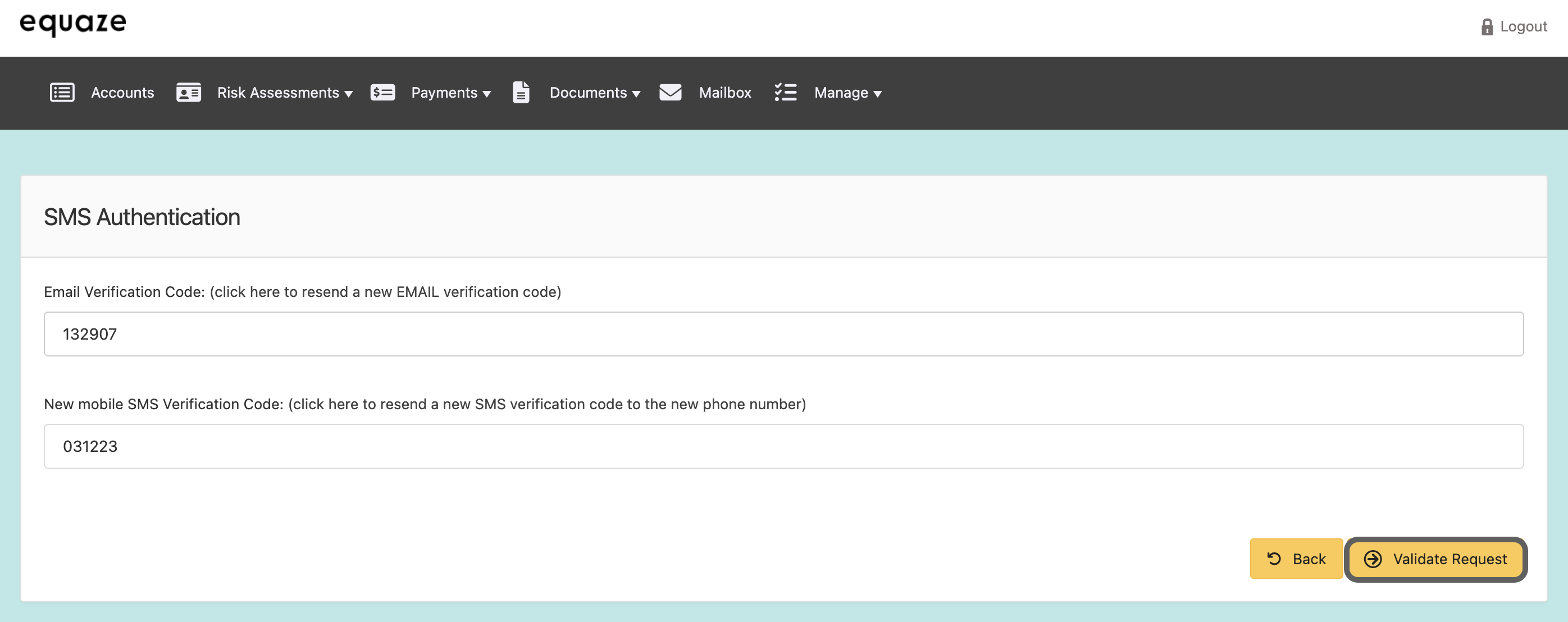Image resolution: width=1568 pixels, height=622 pixels.
Task: Click the undo arrow icon in Back button
Action: (x=1274, y=559)
